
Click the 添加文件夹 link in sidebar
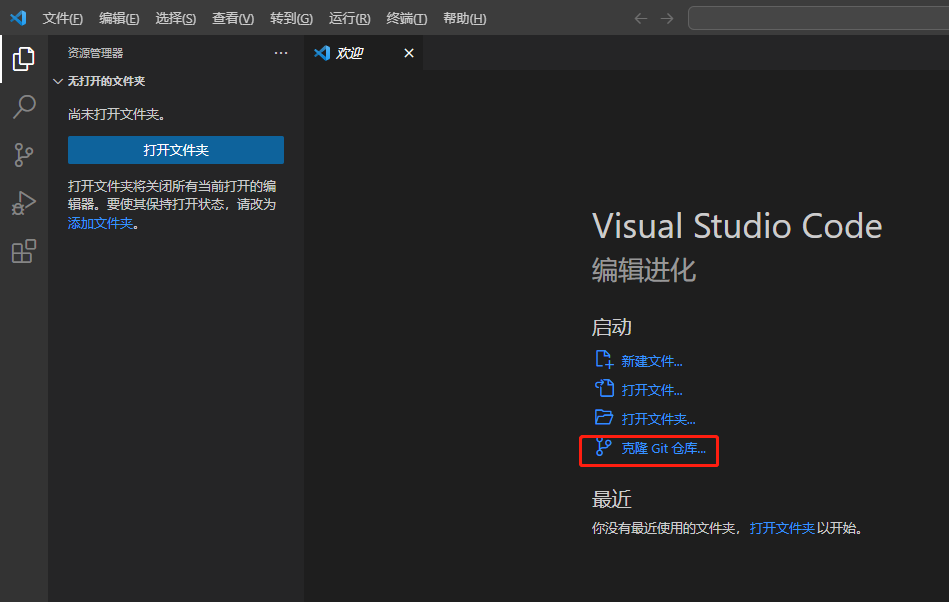pyautogui.click(x=100, y=223)
